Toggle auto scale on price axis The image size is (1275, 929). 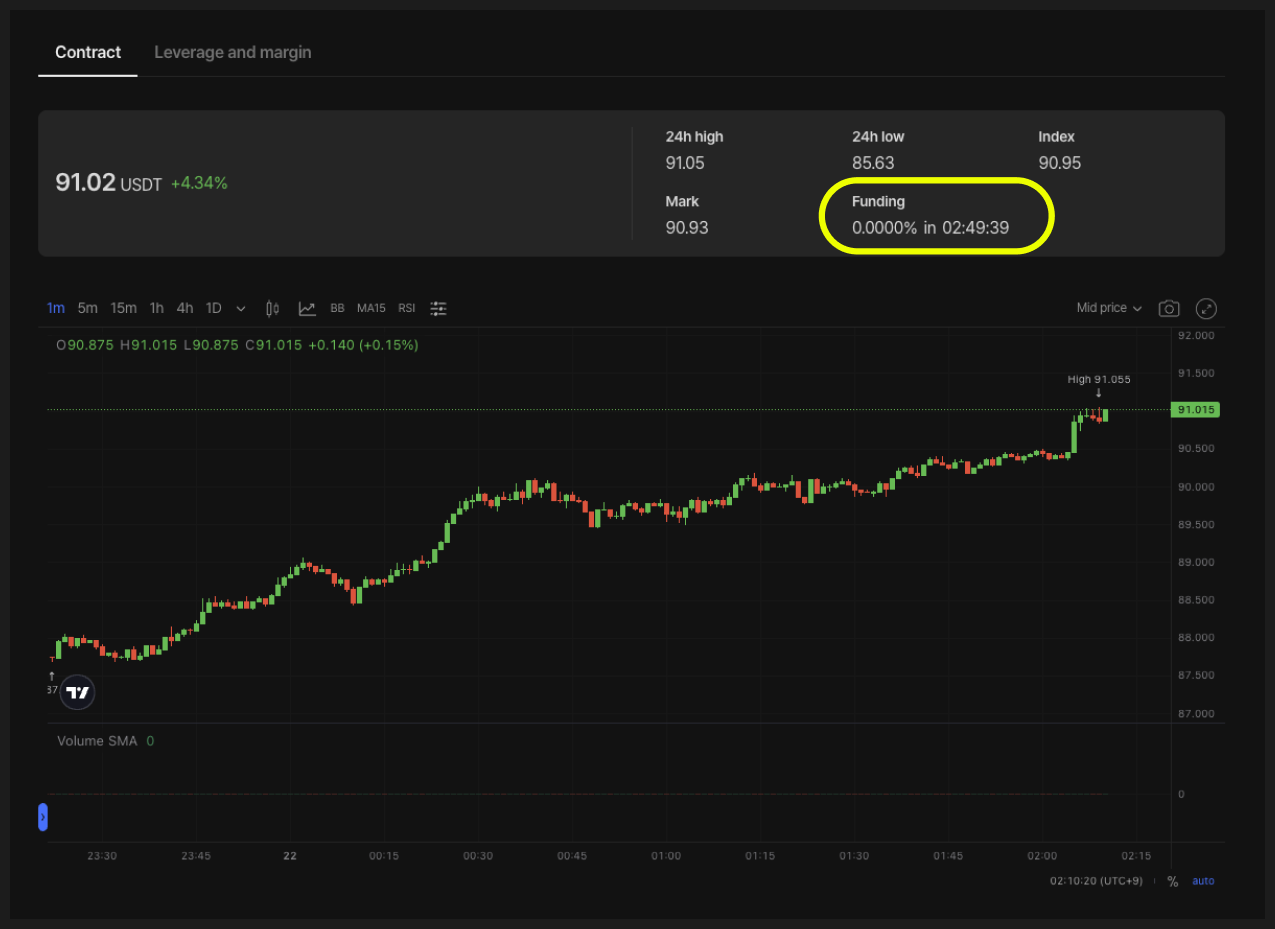pos(1203,881)
